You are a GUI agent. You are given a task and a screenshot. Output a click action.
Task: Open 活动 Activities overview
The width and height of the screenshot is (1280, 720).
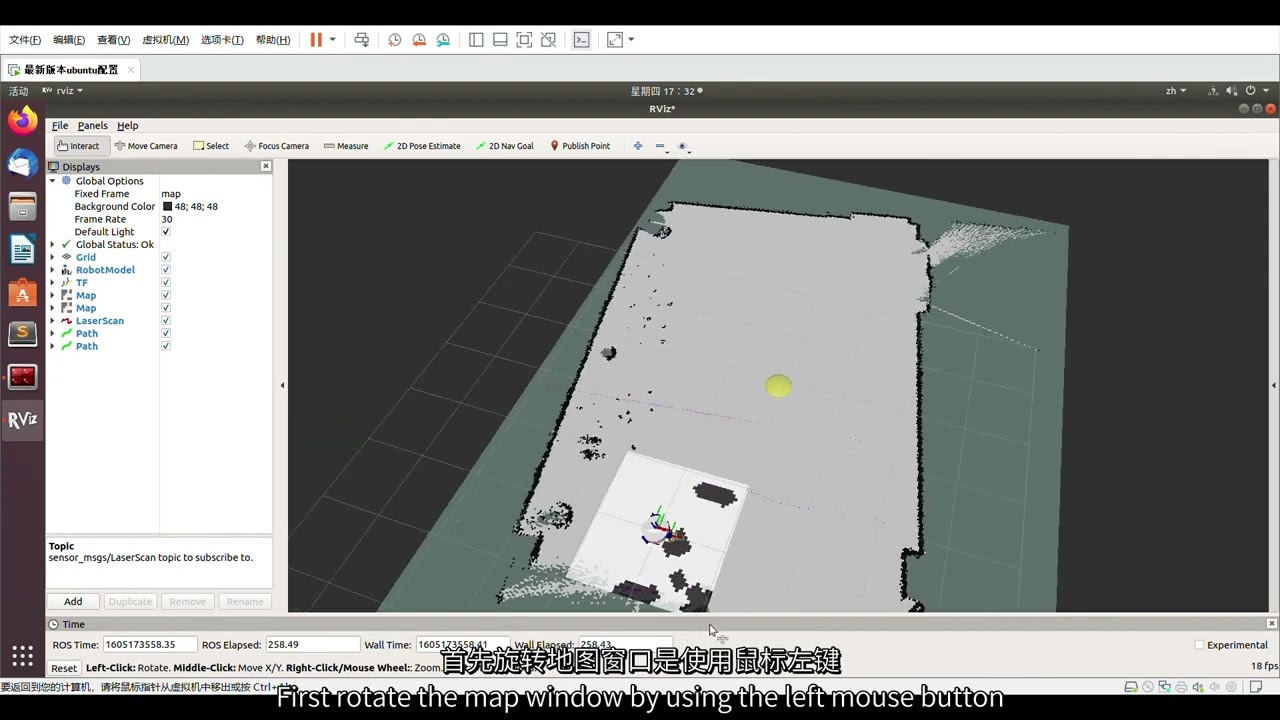click(19, 91)
